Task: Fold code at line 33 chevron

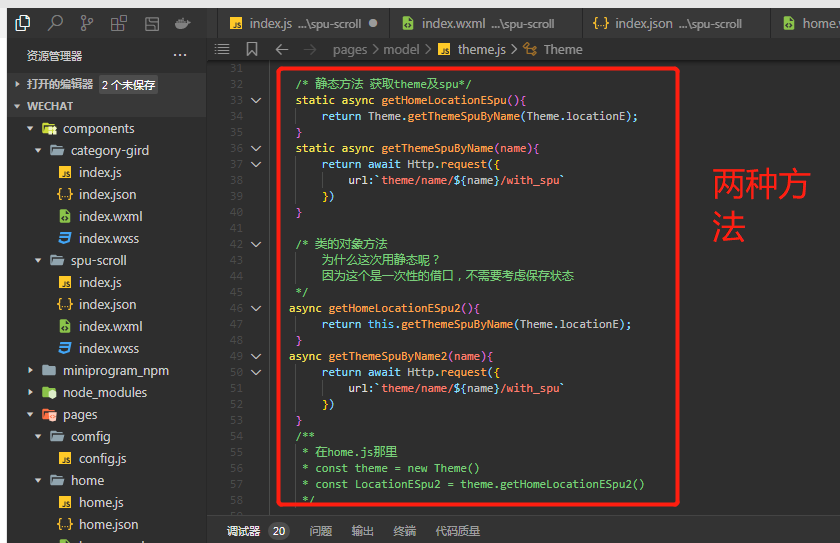Action: tap(257, 100)
